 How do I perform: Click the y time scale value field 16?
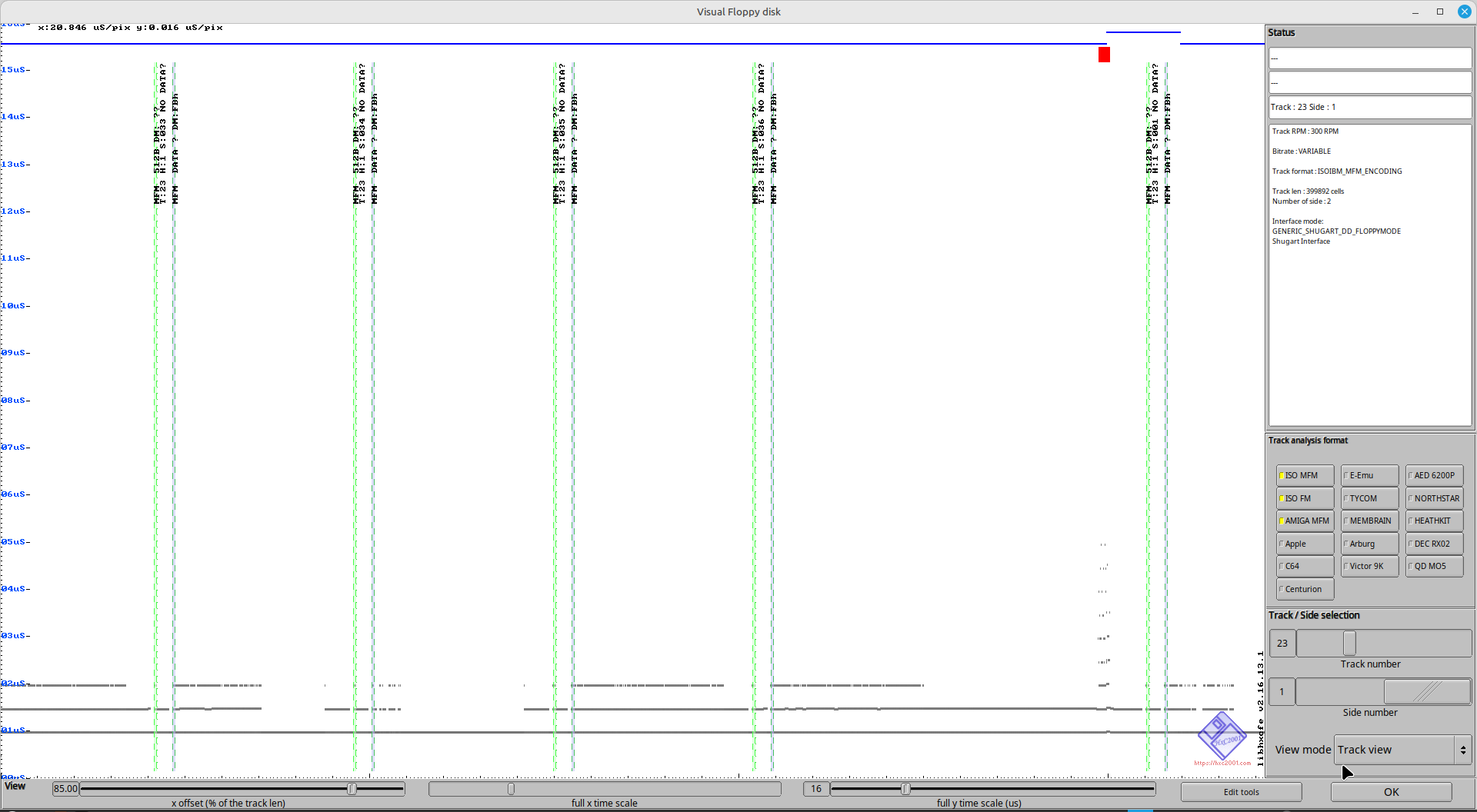(x=815, y=788)
